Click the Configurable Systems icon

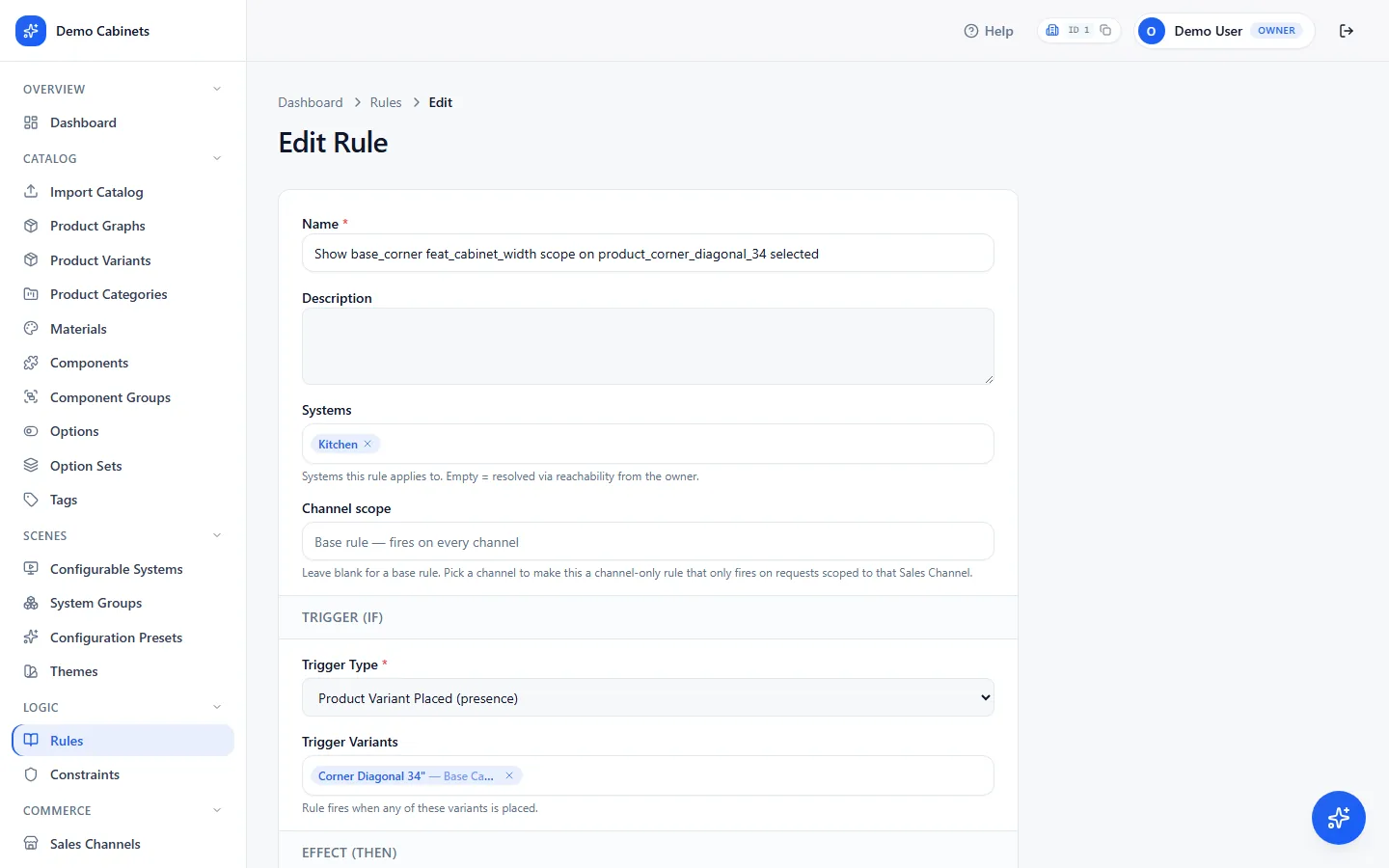tap(31, 569)
